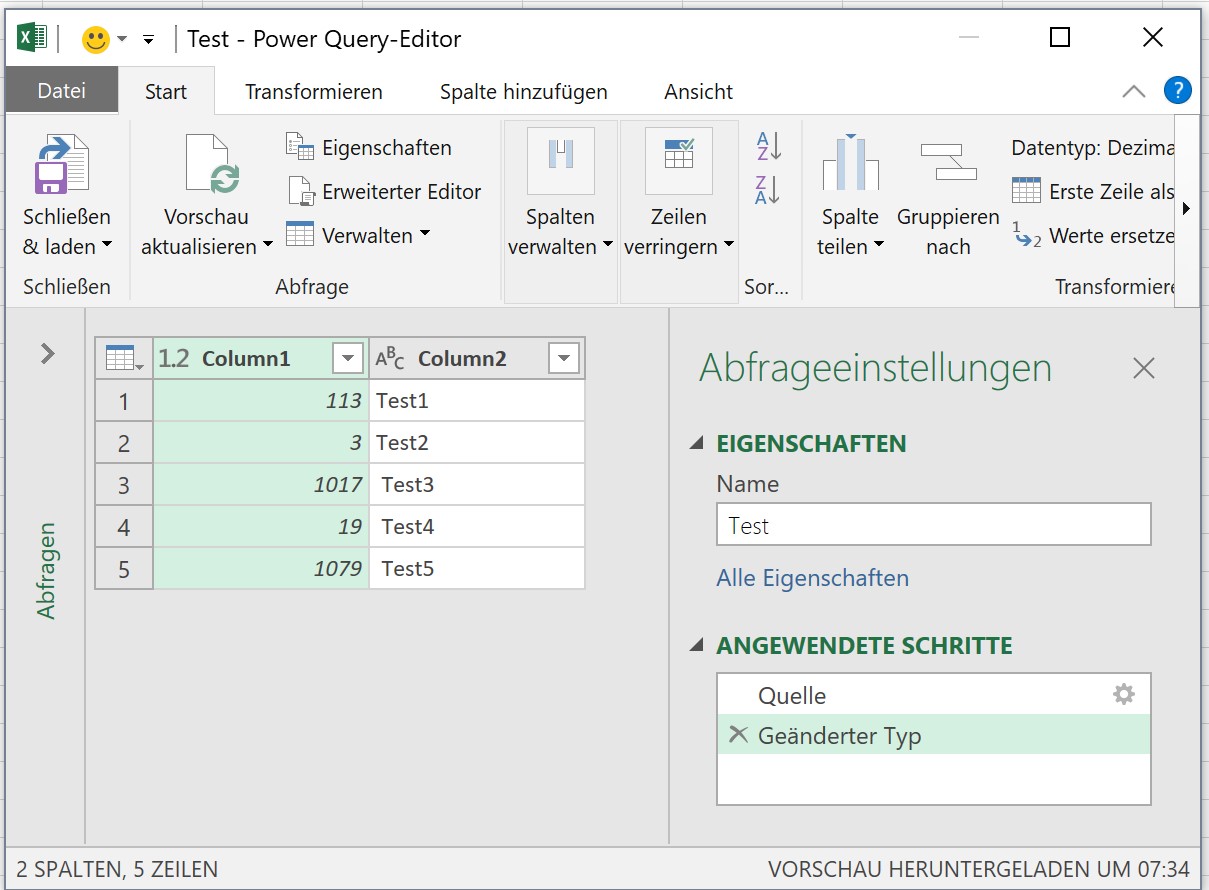Open Column1 filter dropdown
1209x890 pixels.
point(348,359)
